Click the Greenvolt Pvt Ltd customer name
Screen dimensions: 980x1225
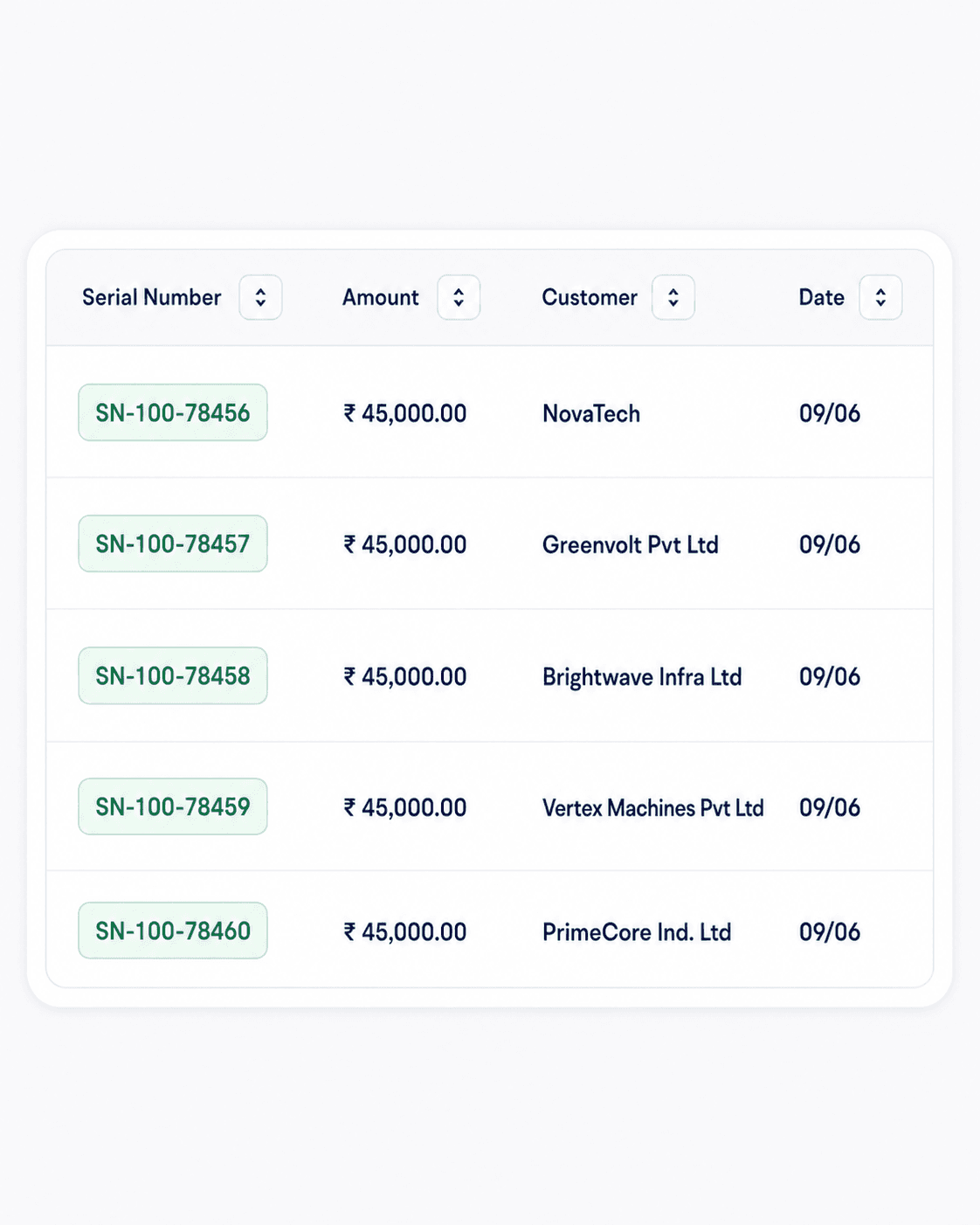[x=631, y=544]
